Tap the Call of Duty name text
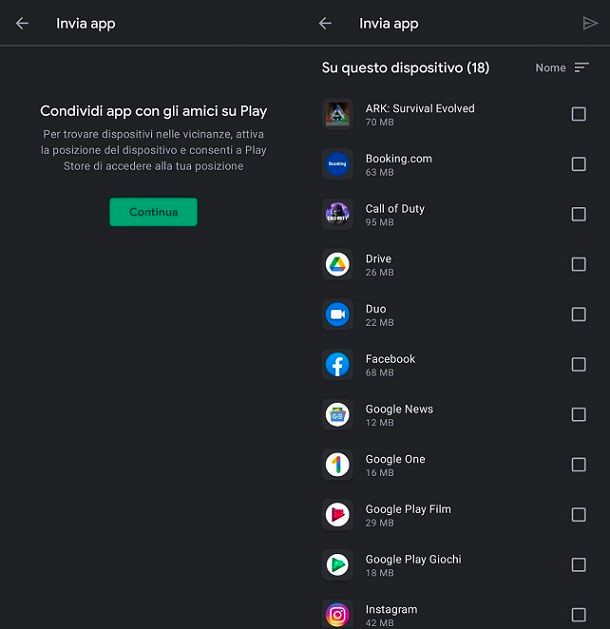 coord(395,209)
